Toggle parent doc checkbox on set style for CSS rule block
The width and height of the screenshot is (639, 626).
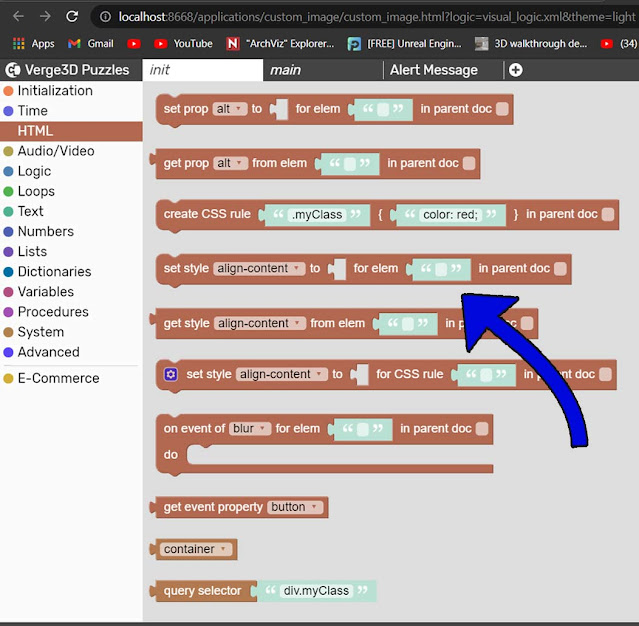[x=606, y=374]
